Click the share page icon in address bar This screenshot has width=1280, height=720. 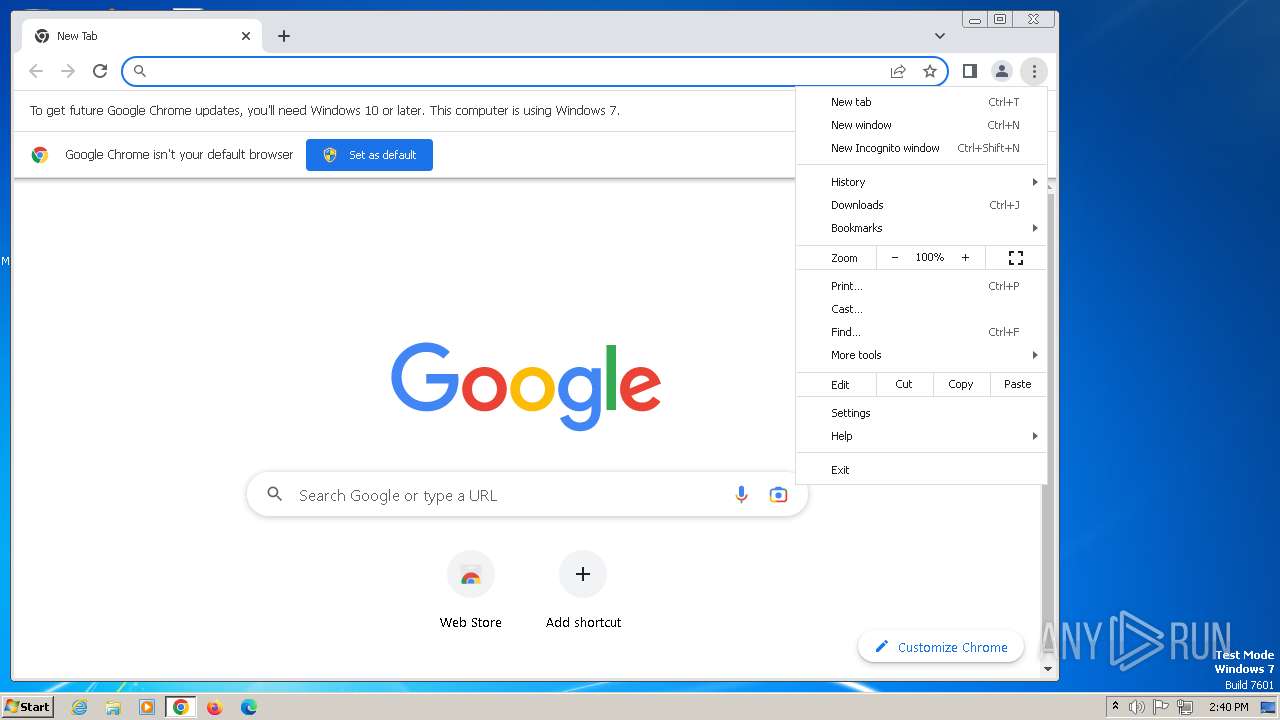[898, 71]
